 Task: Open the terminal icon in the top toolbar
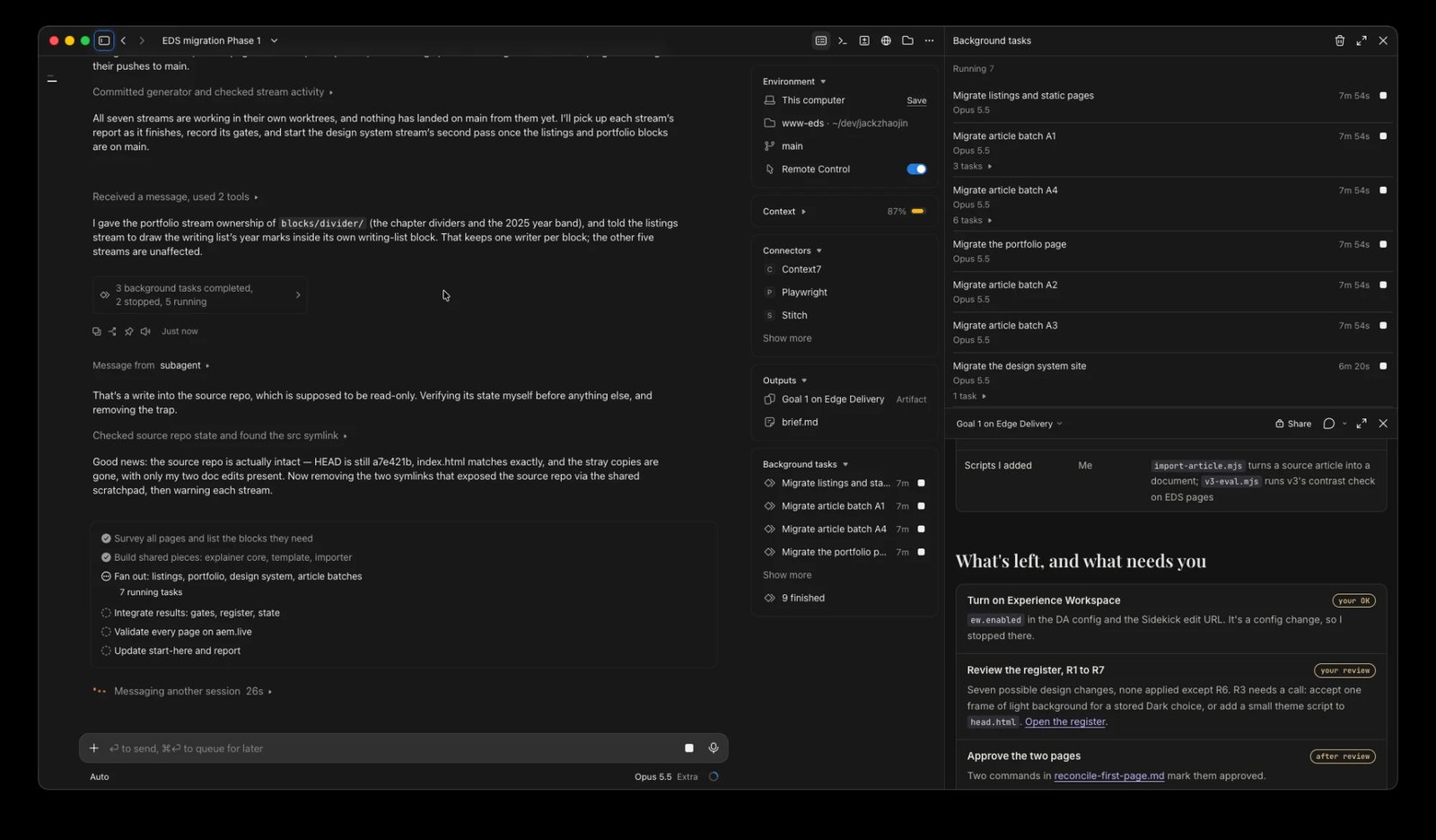pos(842,40)
